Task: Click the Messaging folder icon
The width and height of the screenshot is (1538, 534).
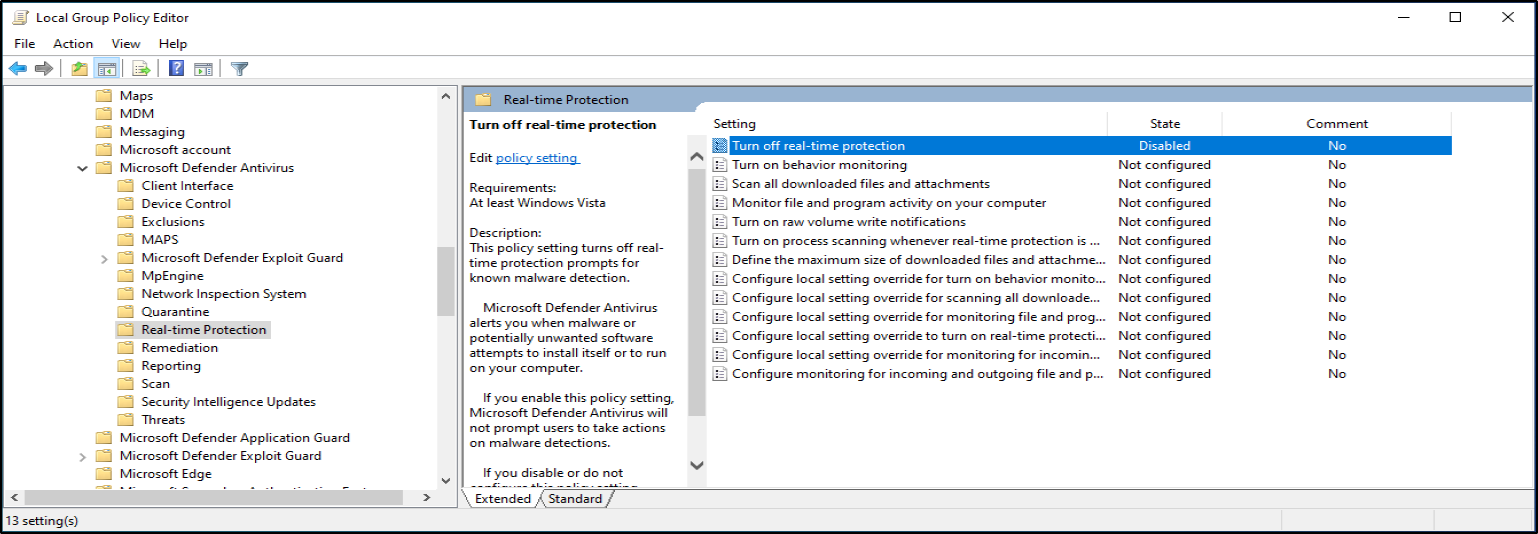Action: 103,132
